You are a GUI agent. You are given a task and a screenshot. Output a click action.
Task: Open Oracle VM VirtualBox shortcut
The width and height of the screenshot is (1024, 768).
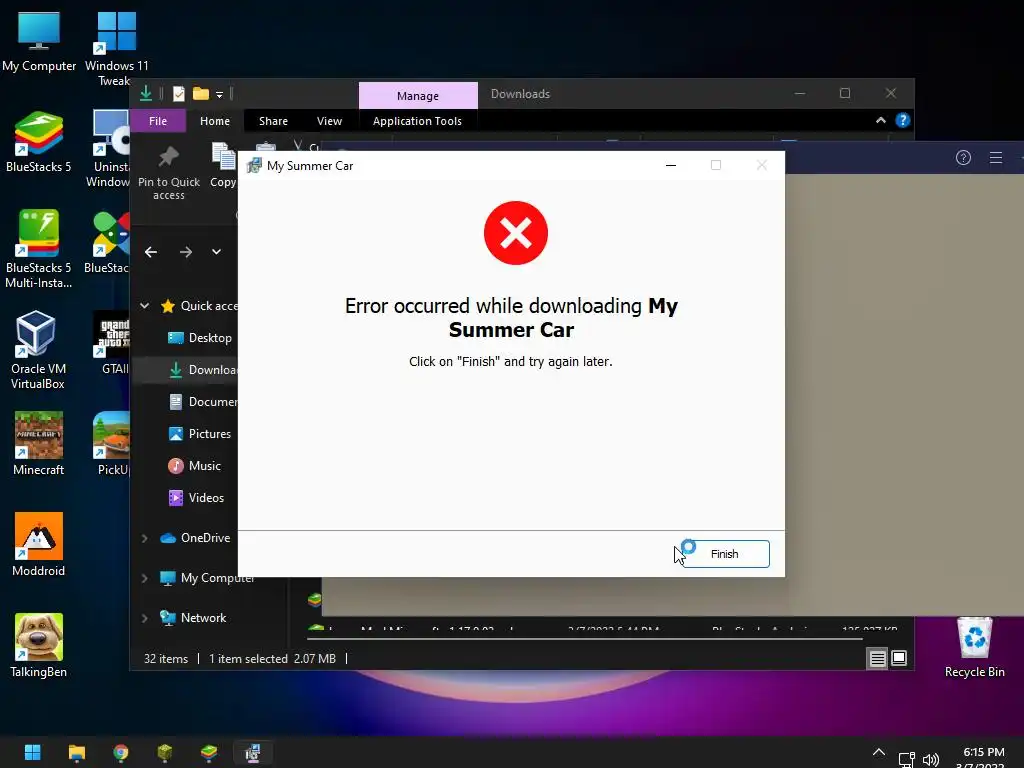pos(37,351)
